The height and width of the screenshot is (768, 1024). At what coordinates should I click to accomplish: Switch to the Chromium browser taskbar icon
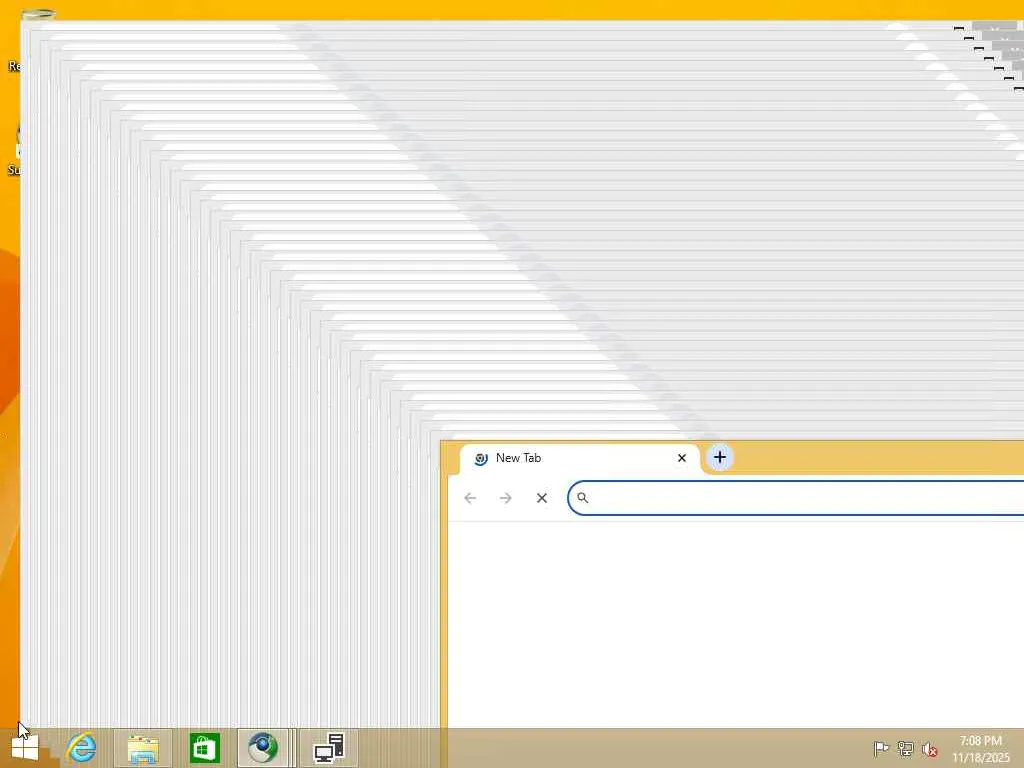click(x=263, y=748)
